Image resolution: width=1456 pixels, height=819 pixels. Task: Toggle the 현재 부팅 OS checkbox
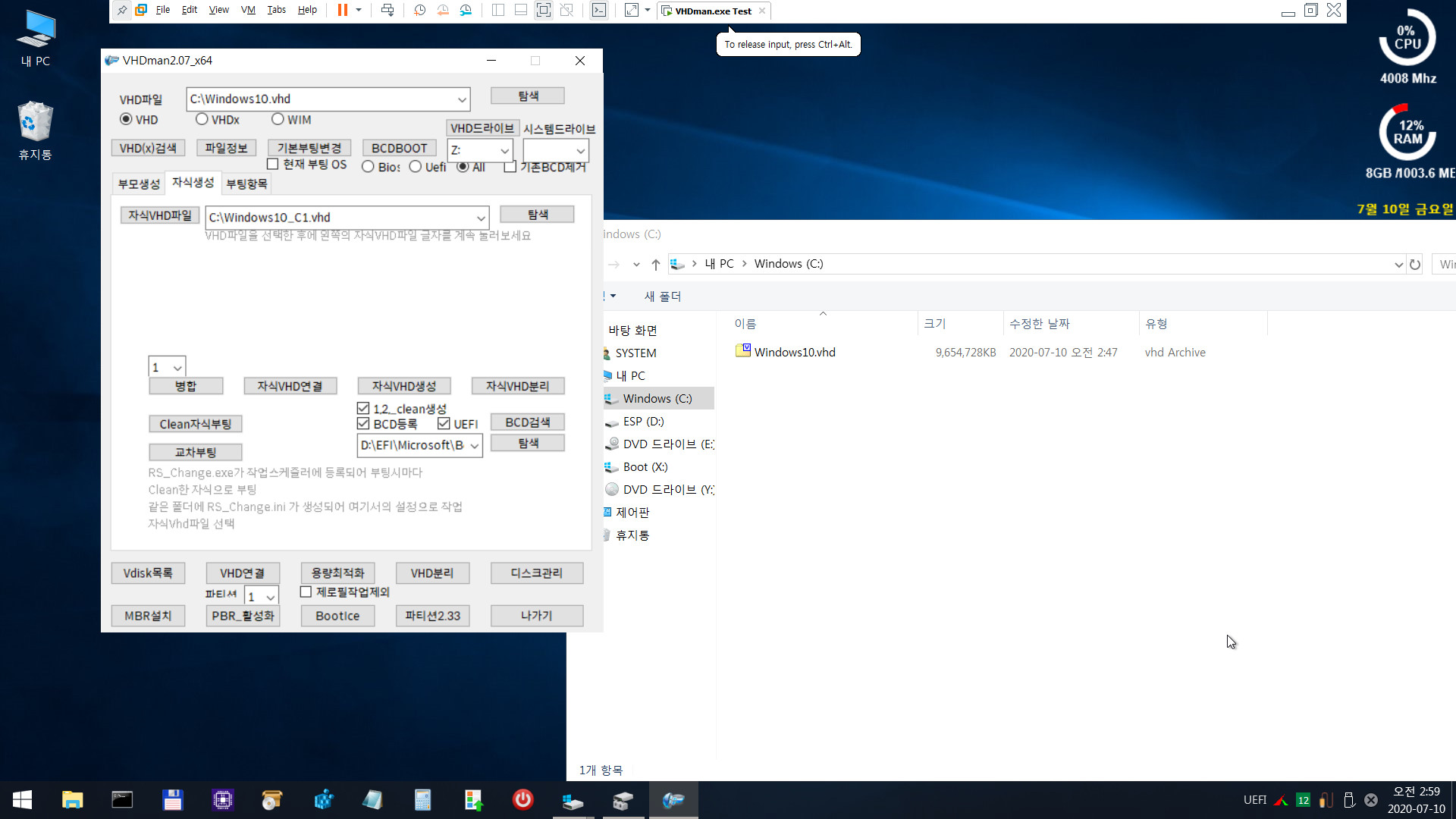click(x=273, y=164)
